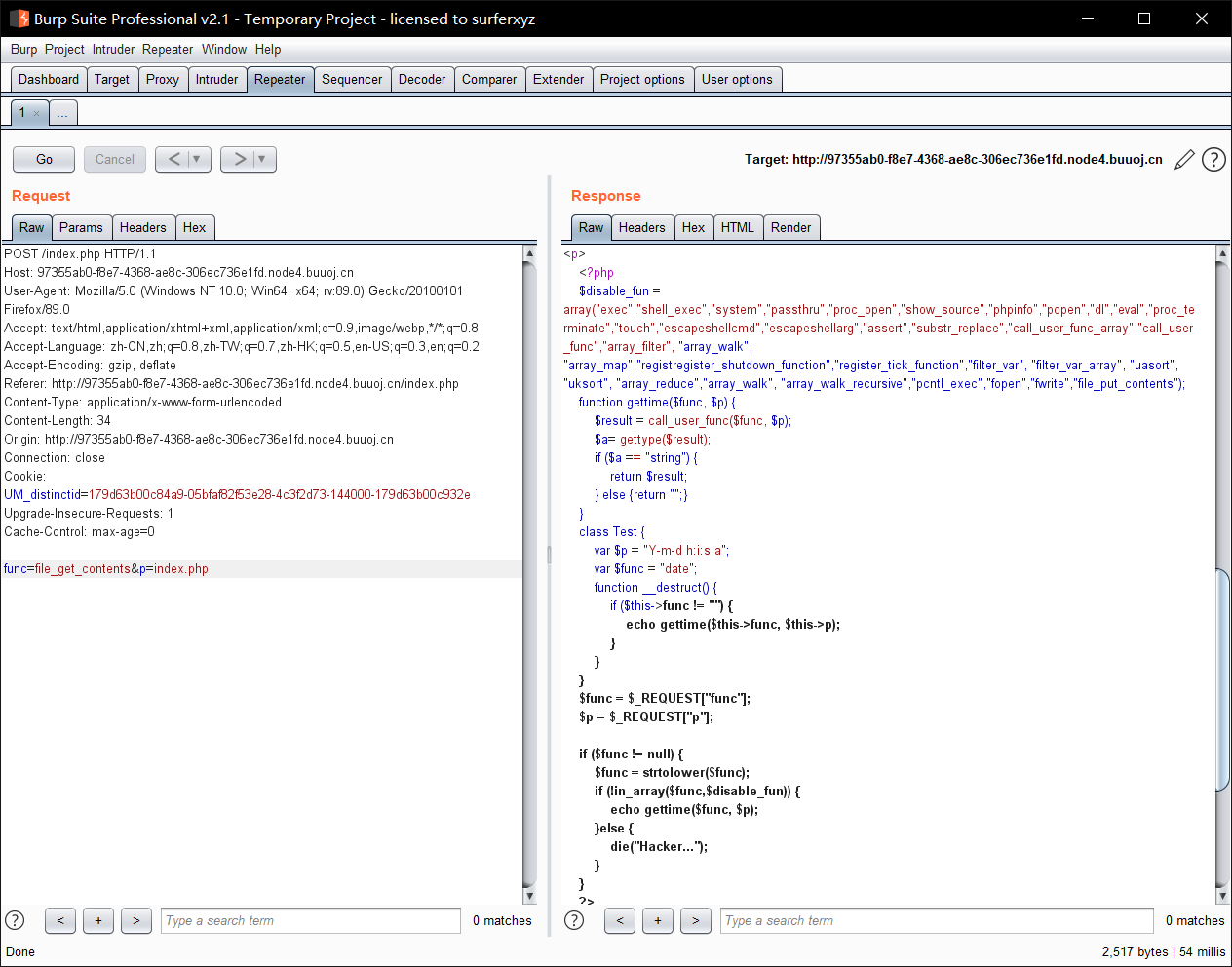Select the response Hex tab
The height and width of the screenshot is (967, 1232).
(x=694, y=227)
